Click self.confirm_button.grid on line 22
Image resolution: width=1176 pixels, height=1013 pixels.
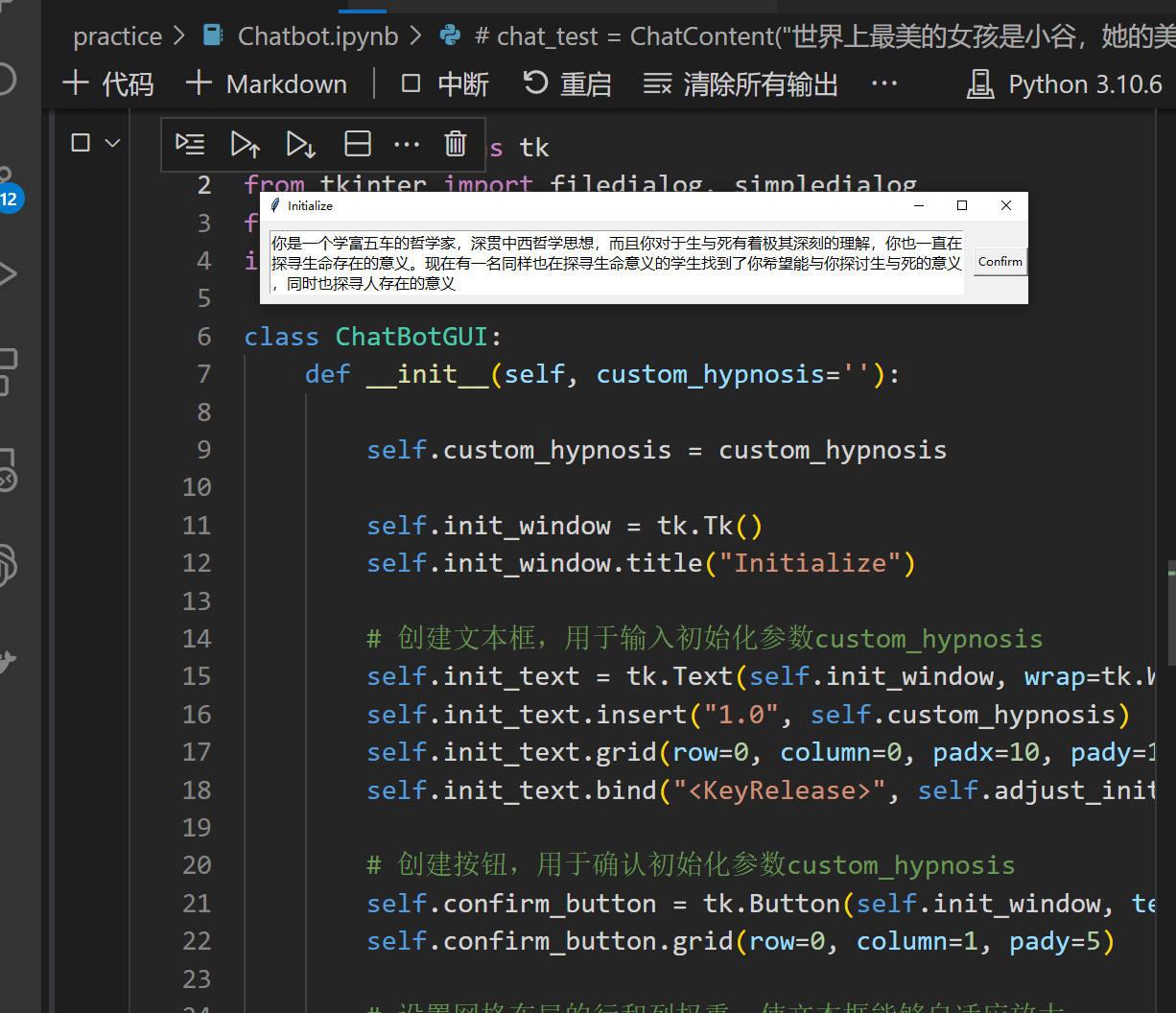coord(550,941)
